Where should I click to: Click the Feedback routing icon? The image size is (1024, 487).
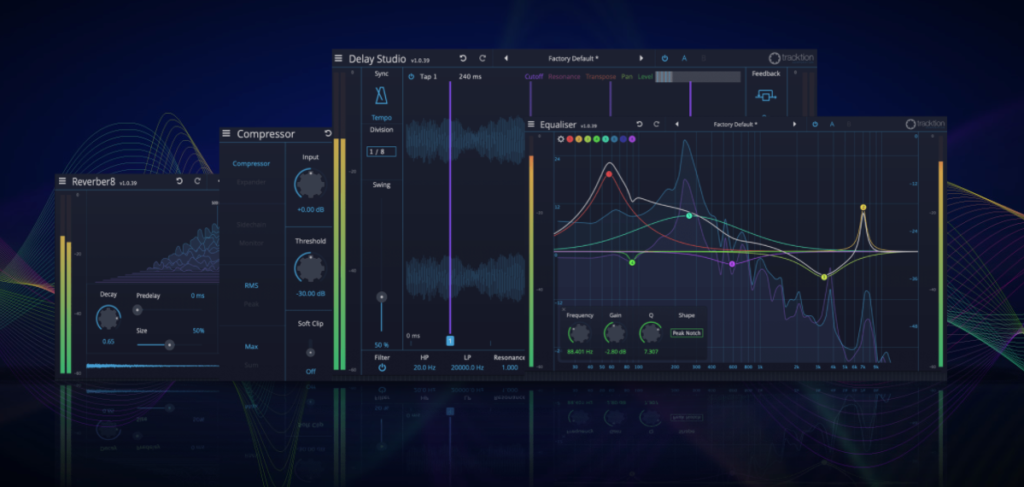coord(766,96)
